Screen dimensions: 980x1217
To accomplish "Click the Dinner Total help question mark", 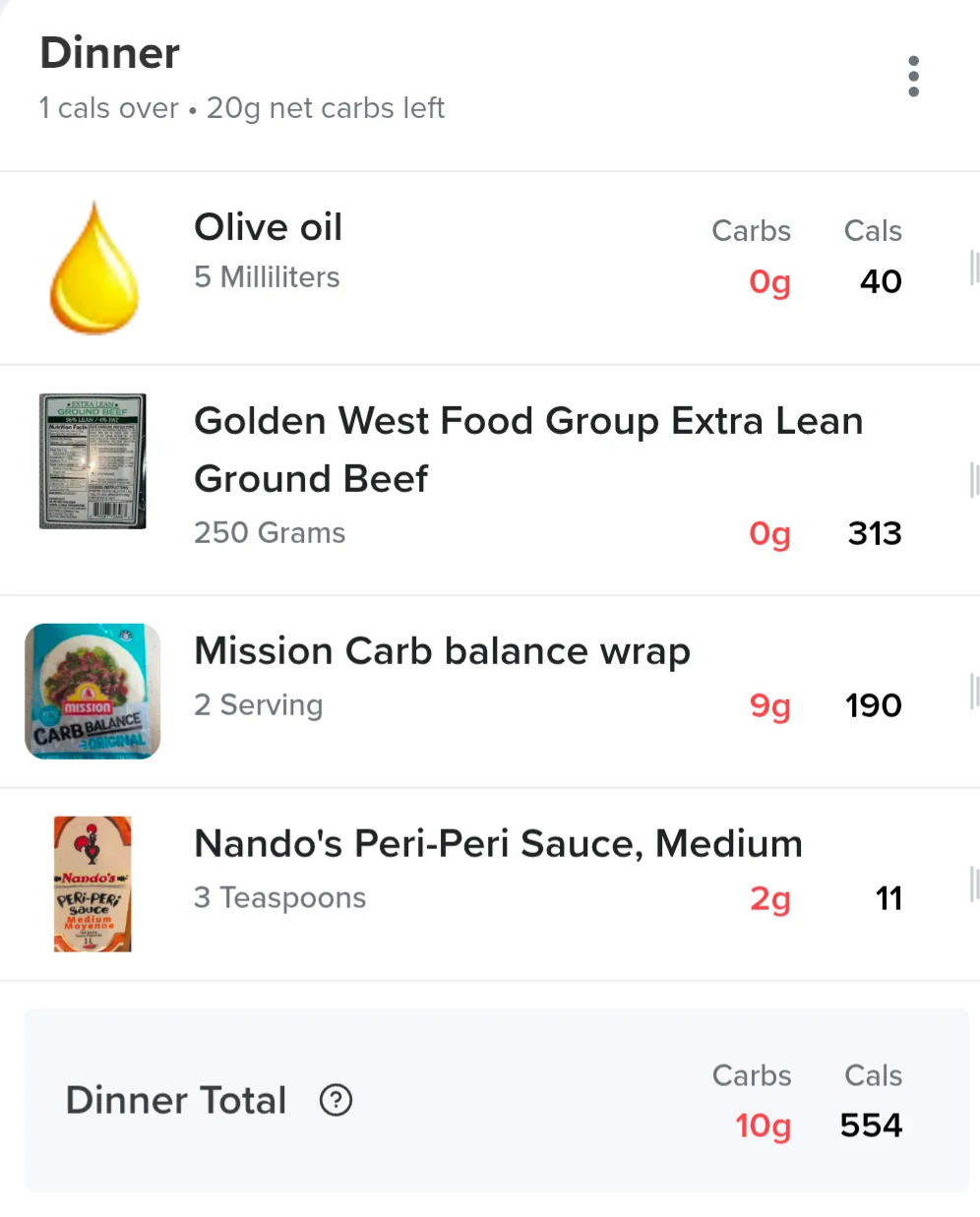I will point(336,1100).
